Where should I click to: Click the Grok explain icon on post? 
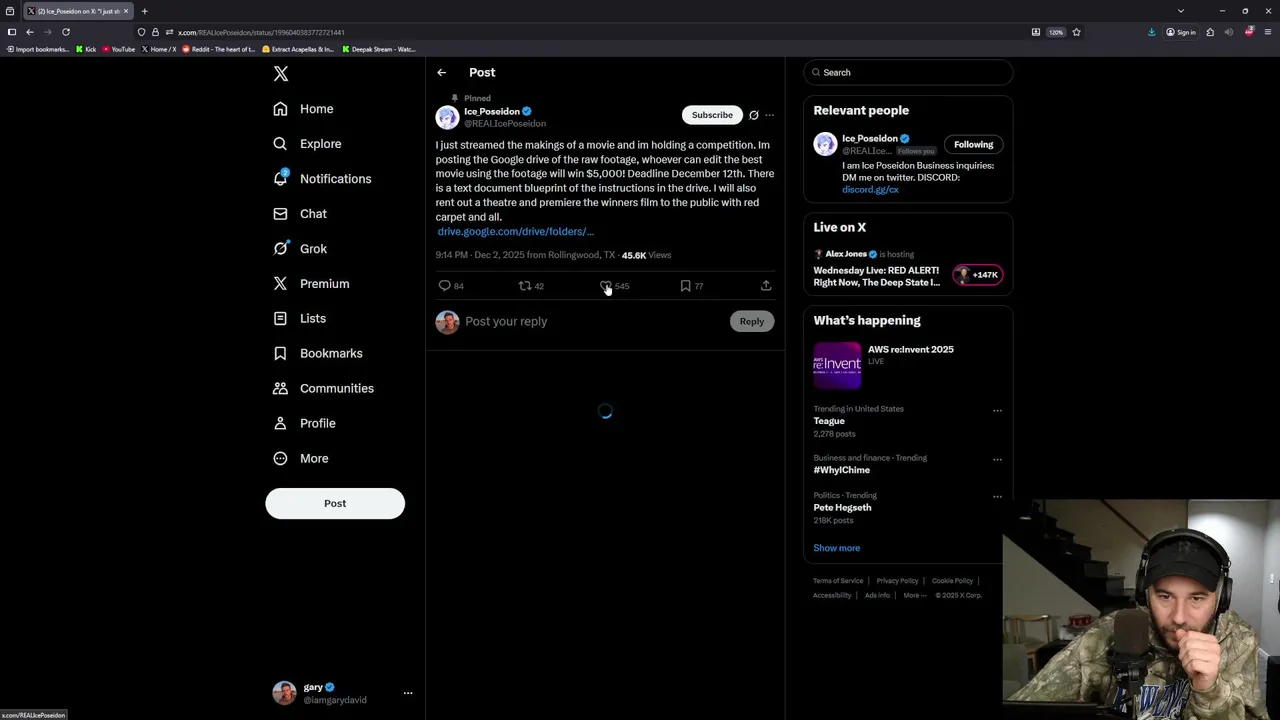[754, 115]
